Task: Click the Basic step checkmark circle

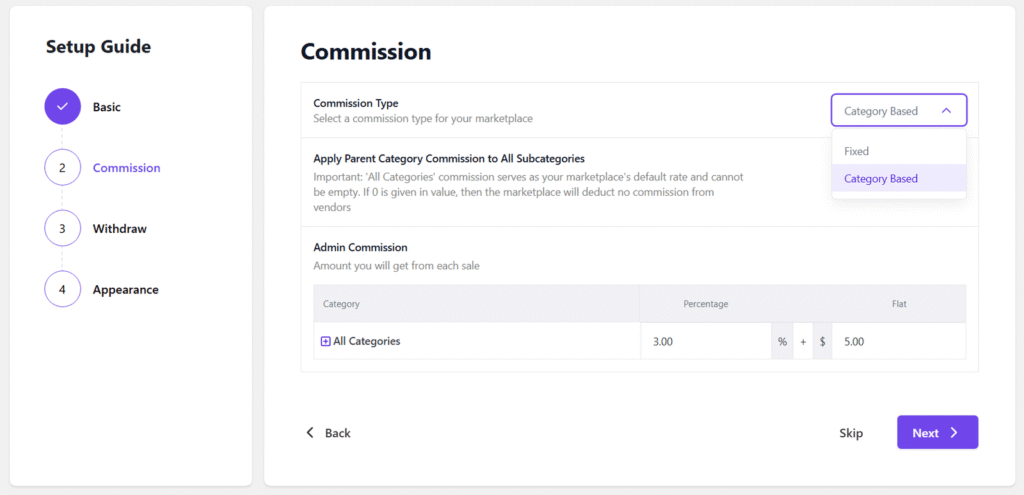Action: click(x=62, y=106)
